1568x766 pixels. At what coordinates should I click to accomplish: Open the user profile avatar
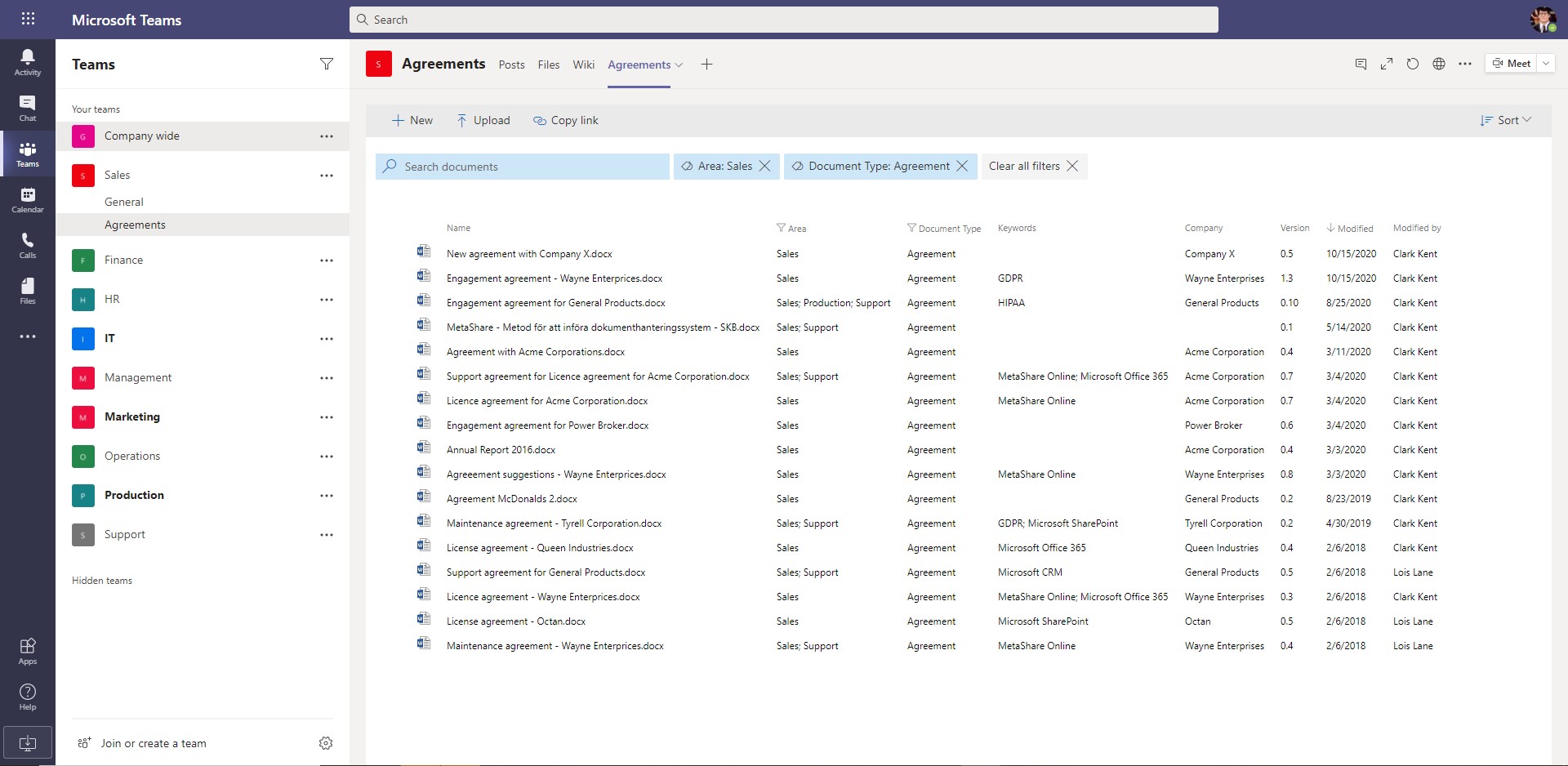(x=1543, y=20)
